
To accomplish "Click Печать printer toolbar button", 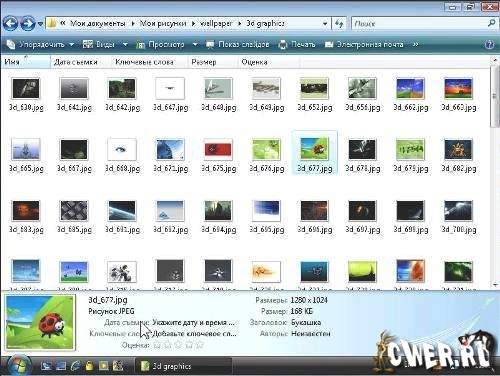I will (297, 44).
